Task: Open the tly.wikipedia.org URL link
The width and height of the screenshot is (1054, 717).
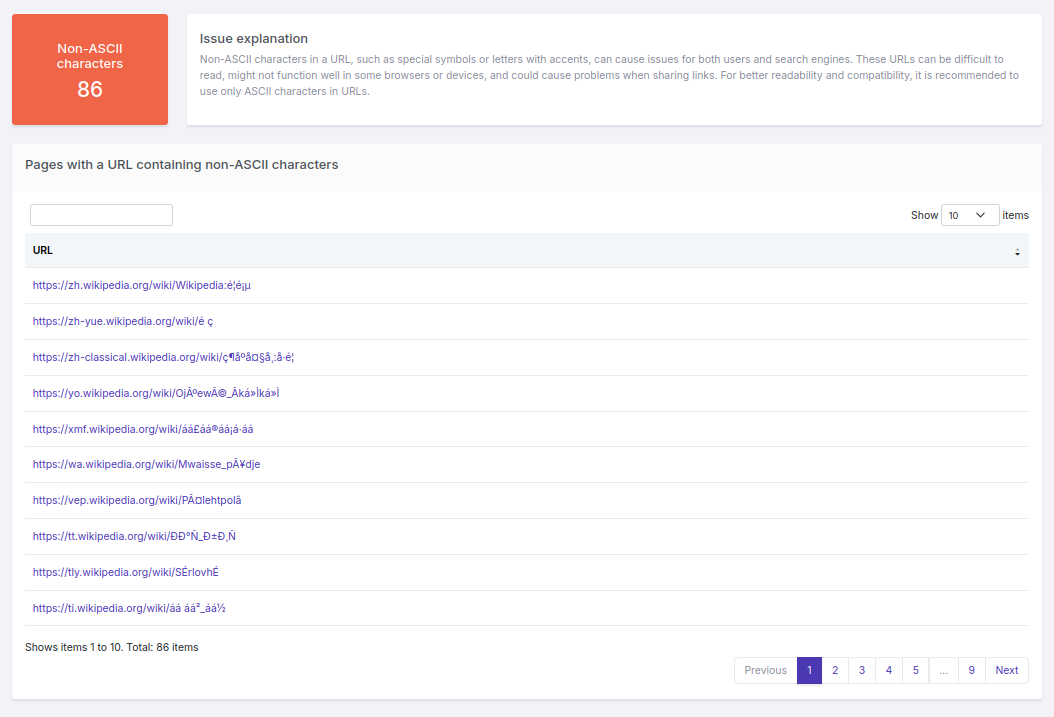Action: click(126, 573)
